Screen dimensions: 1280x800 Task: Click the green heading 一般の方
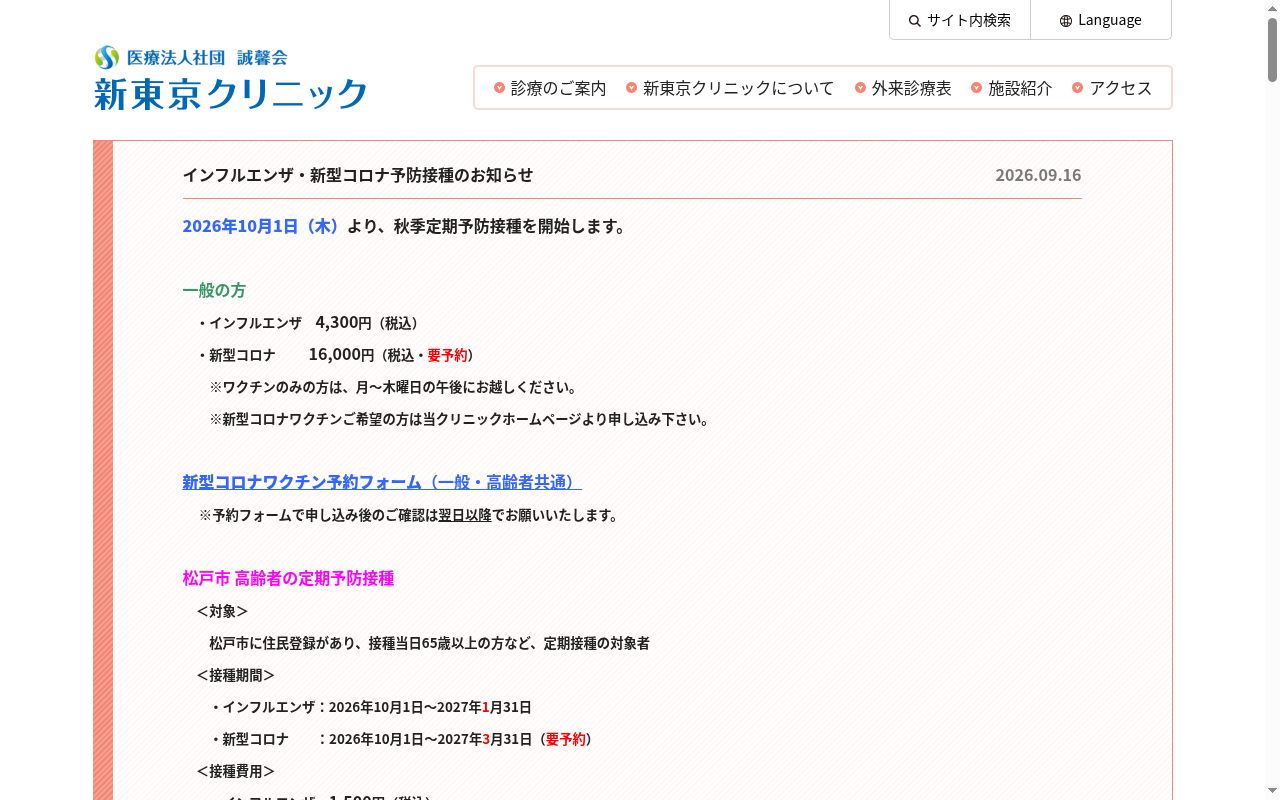(214, 290)
